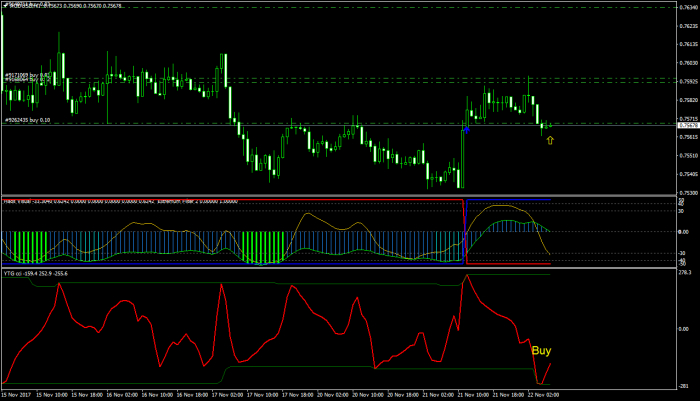Click the 278.3 level on CCI scale
The width and height of the screenshot is (700, 401).
pyautogui.click(x=684, y=272)
